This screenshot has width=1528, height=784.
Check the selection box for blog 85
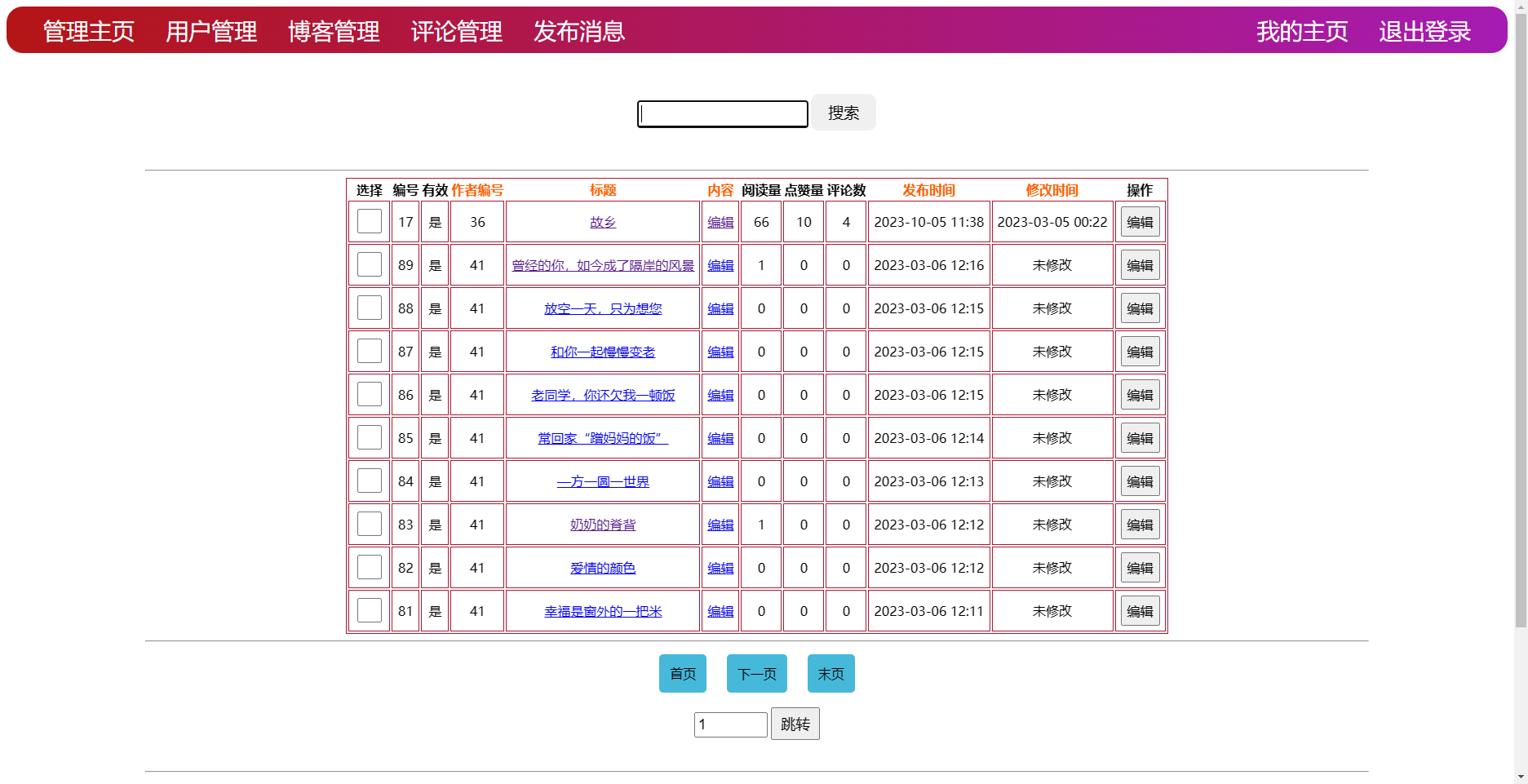click(x=370, y=437)
